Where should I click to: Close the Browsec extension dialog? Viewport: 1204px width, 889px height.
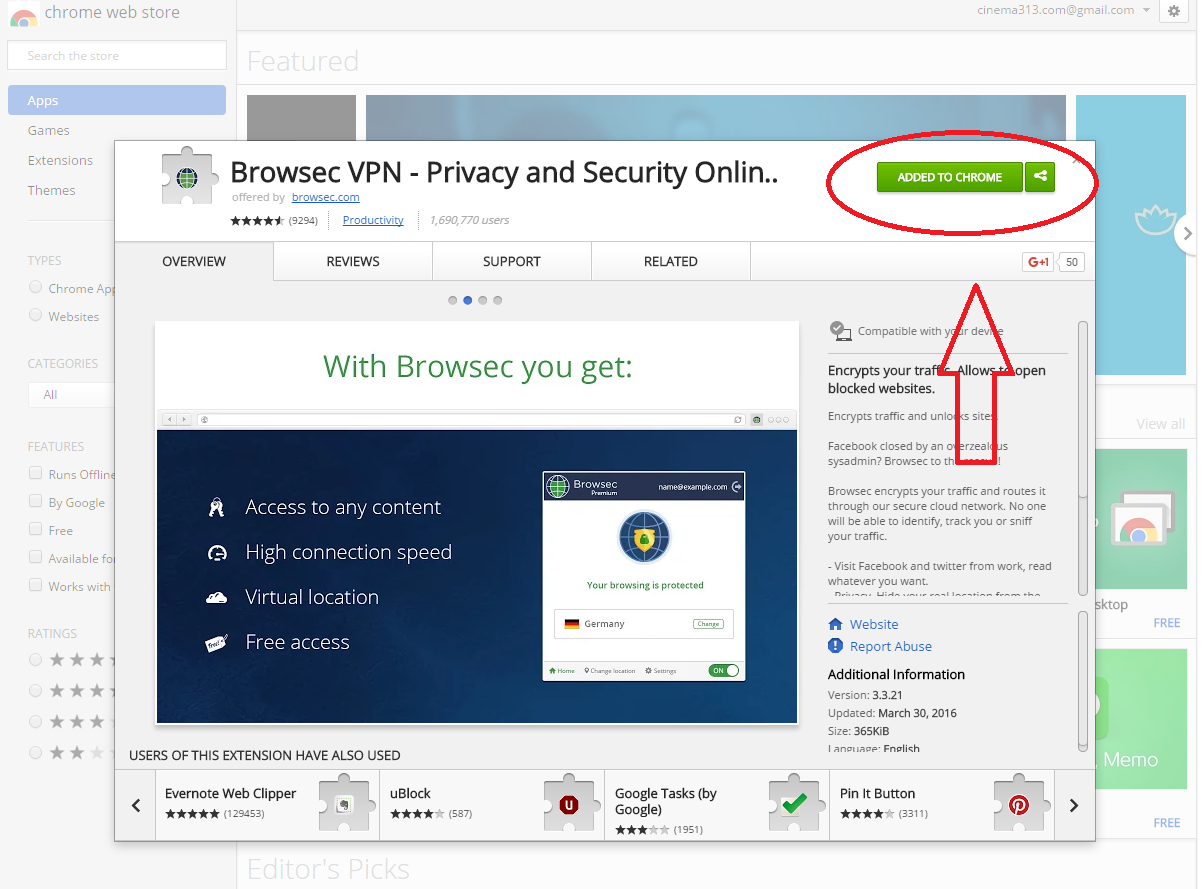click(1076, 159)
